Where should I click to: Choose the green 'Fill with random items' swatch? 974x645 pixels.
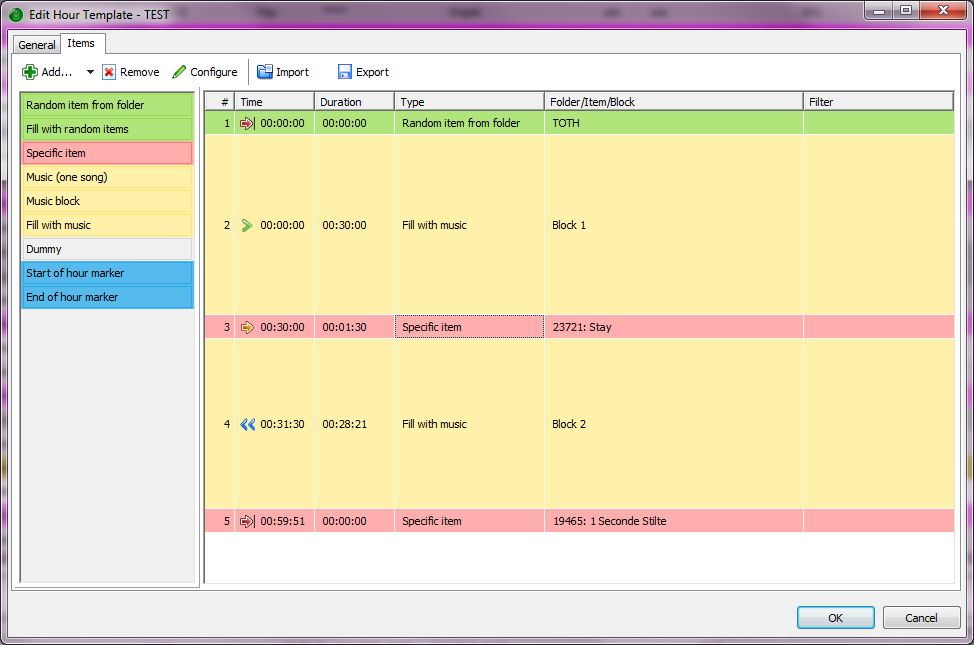click(x=107, y=129)
